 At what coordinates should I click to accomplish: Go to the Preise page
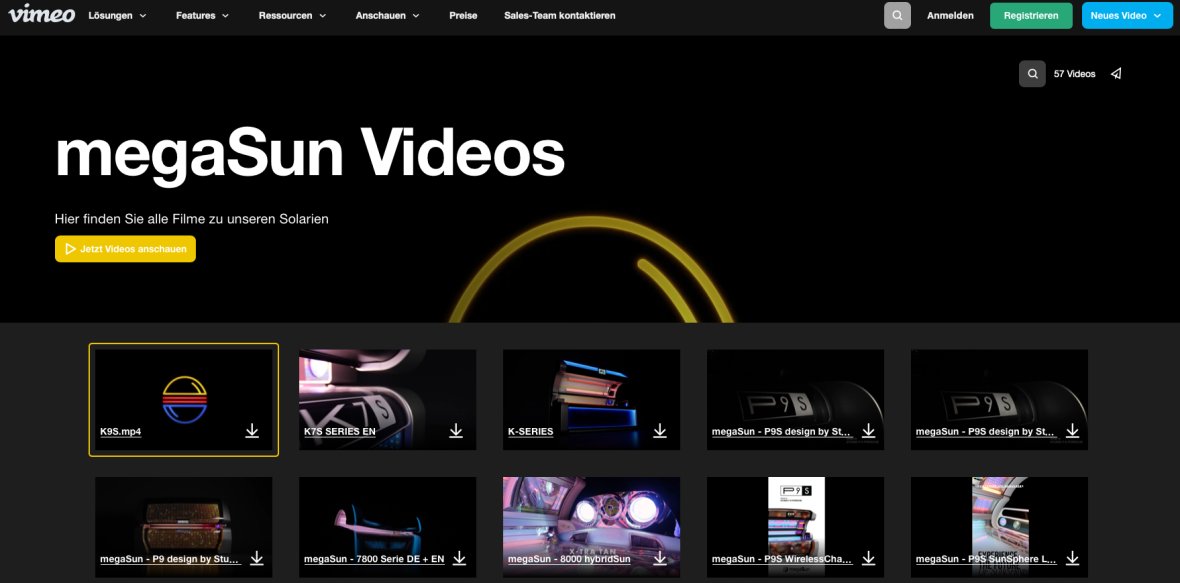(464, 15)
